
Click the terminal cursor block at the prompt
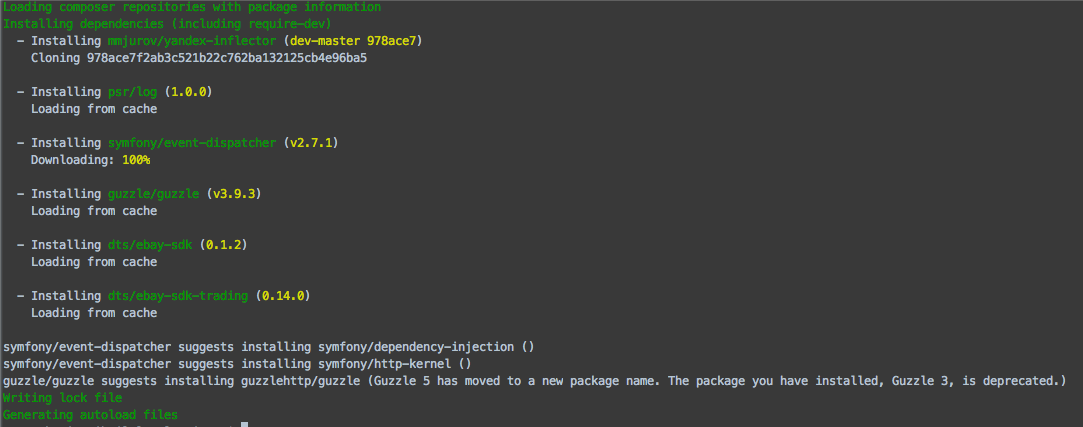(x=244, y=425)
